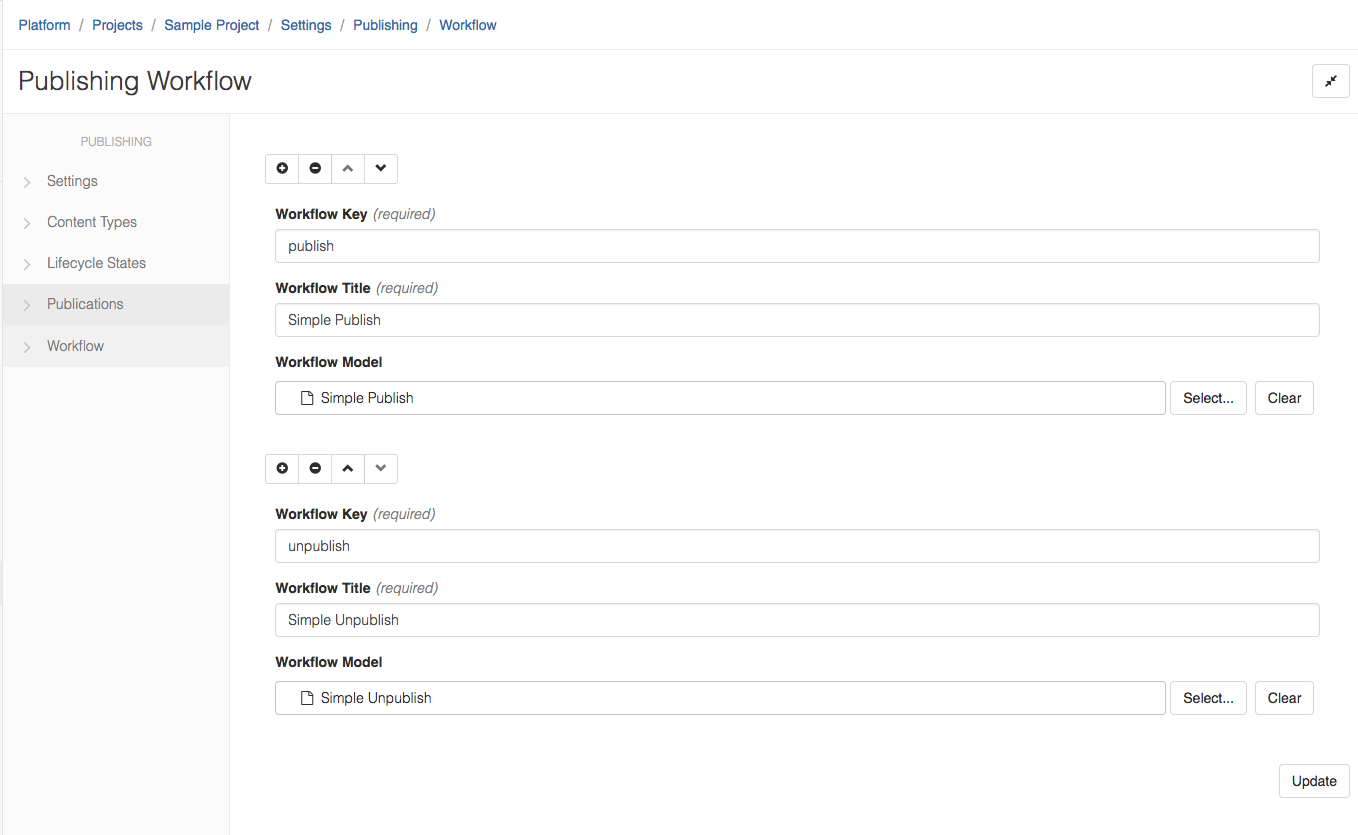
Task: Open Lifecycle States in the sidebar
Action: [116, 263]
